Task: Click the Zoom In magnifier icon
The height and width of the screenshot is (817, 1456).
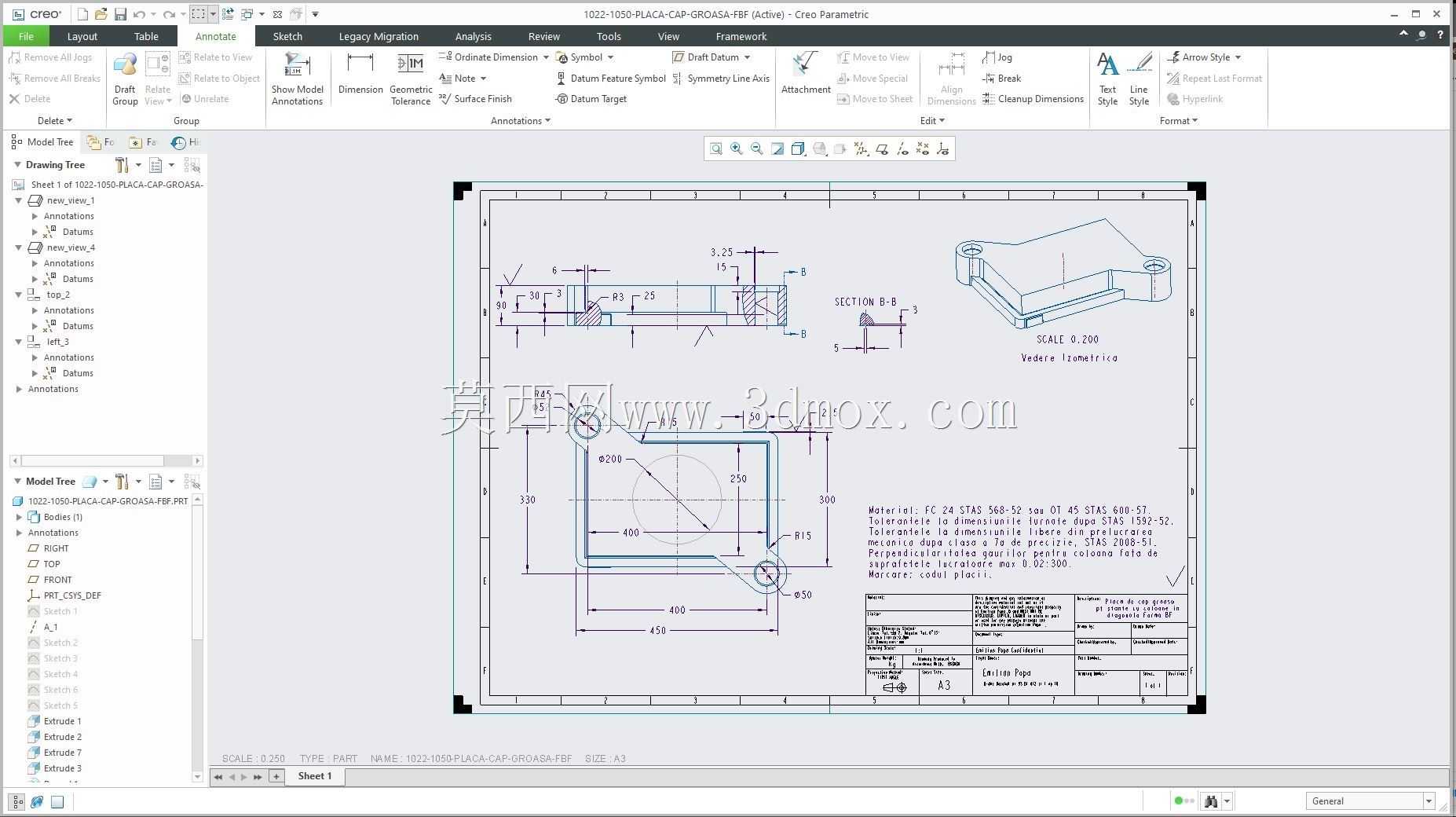Action: coord(737,148)
